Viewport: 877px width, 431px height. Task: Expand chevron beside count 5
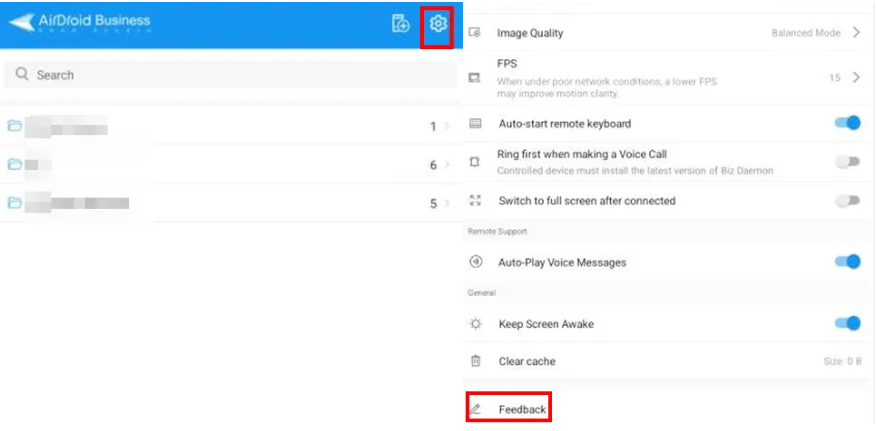click(446, 203)
